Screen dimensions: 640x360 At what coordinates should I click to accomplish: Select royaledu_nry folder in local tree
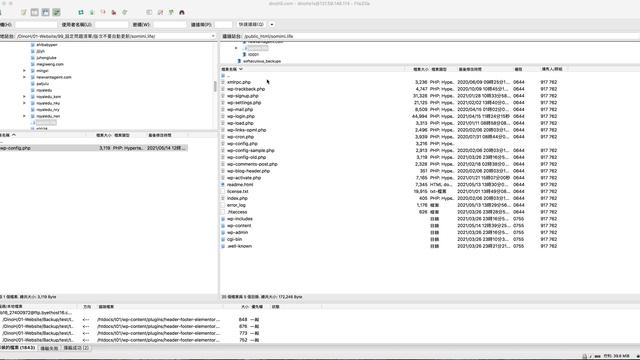(x=48, y=110)
